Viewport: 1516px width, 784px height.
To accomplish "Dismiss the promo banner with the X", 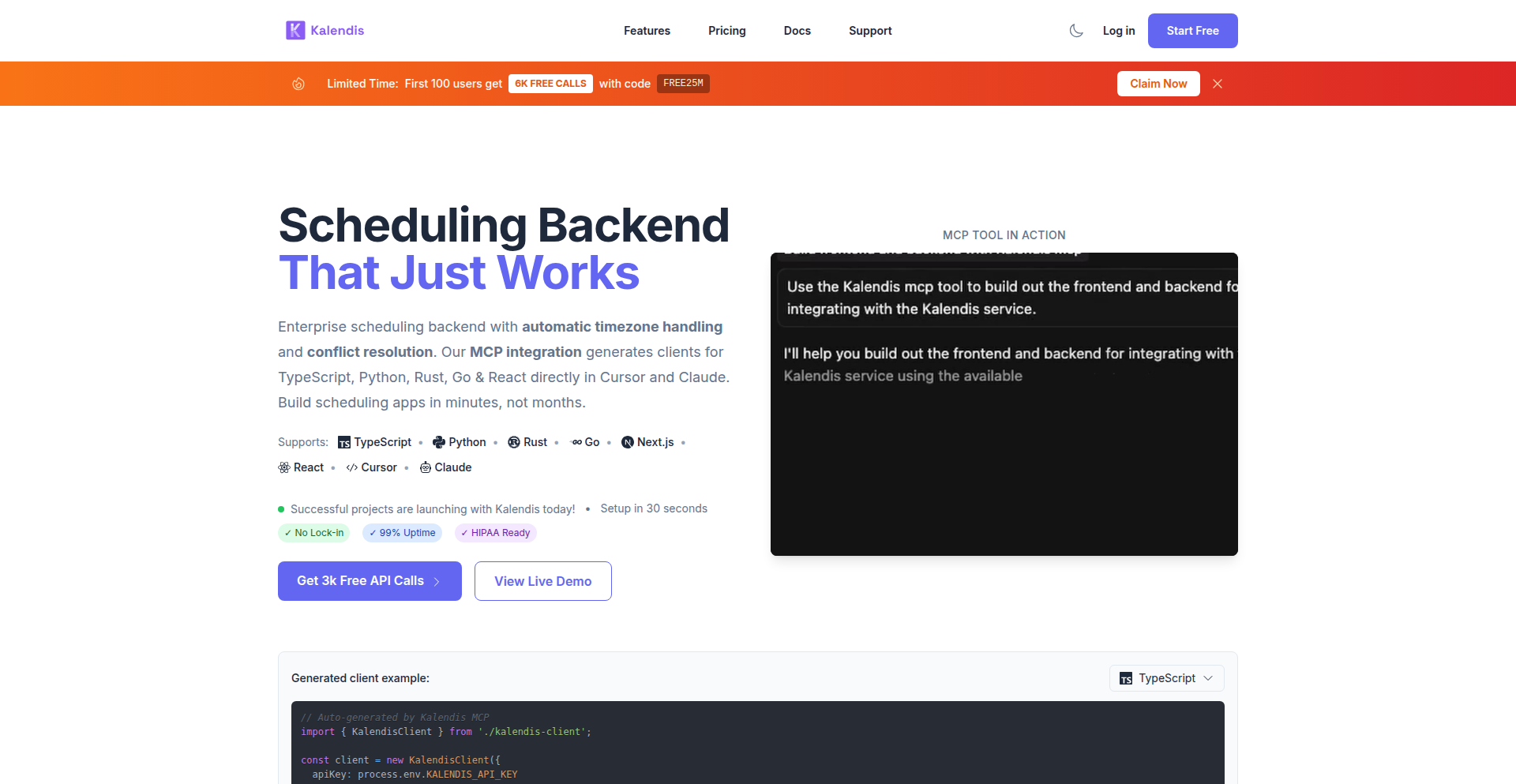I will 1218,83.
